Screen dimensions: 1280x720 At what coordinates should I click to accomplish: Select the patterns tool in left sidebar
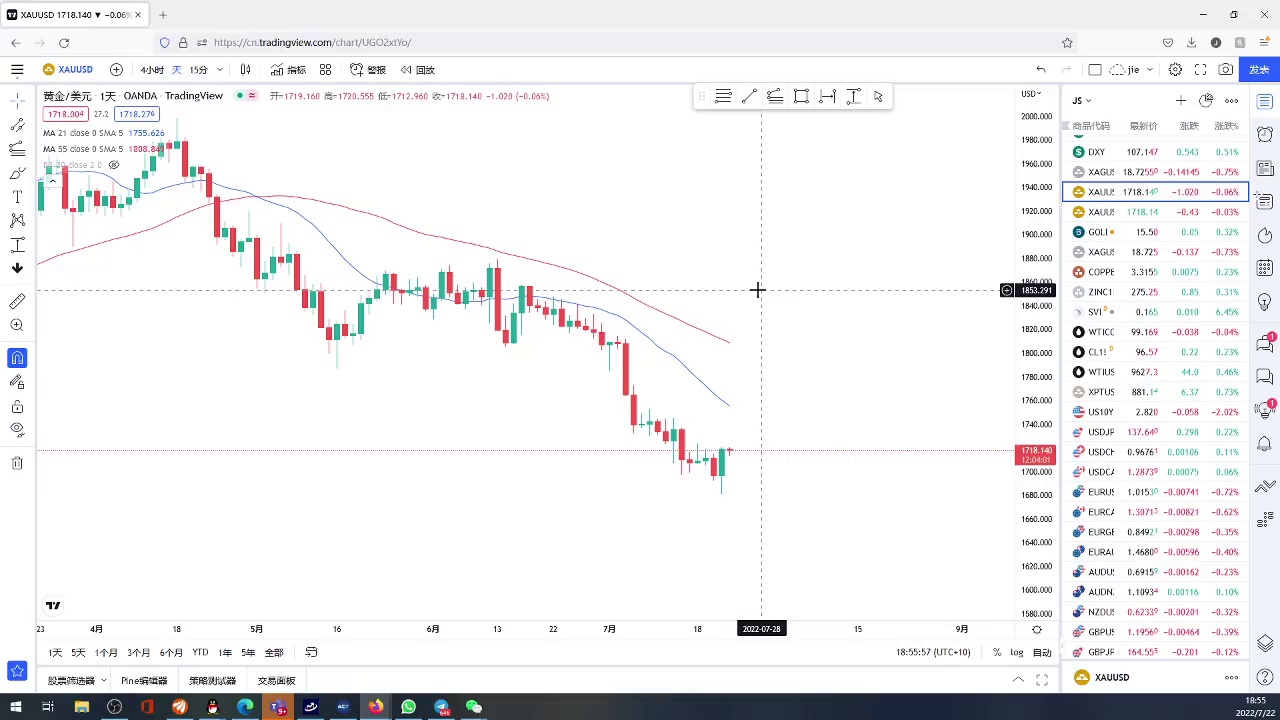[x=17, y=221]
